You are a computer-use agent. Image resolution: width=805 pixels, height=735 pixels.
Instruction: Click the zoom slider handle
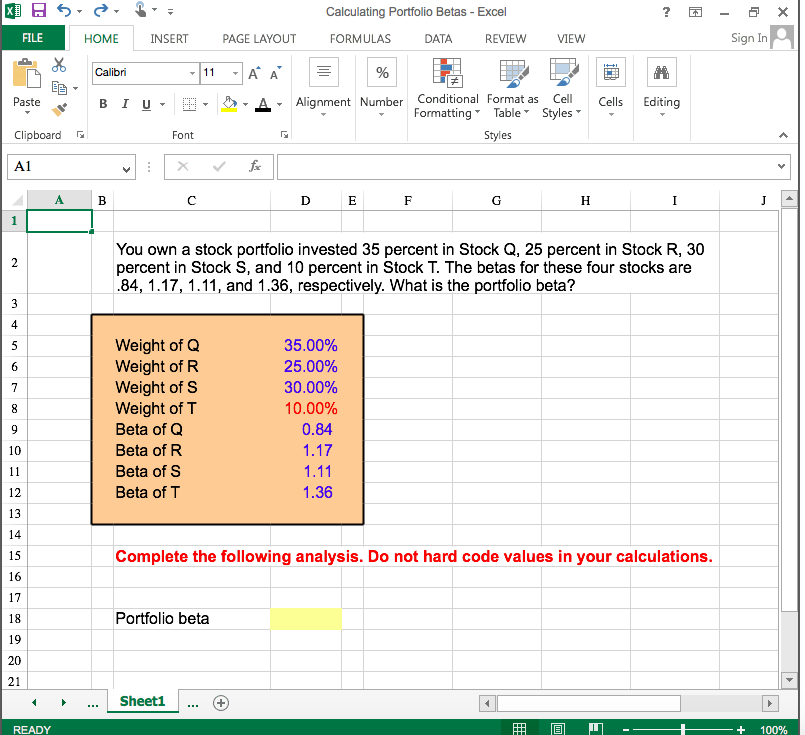click(x=683, y=729)
